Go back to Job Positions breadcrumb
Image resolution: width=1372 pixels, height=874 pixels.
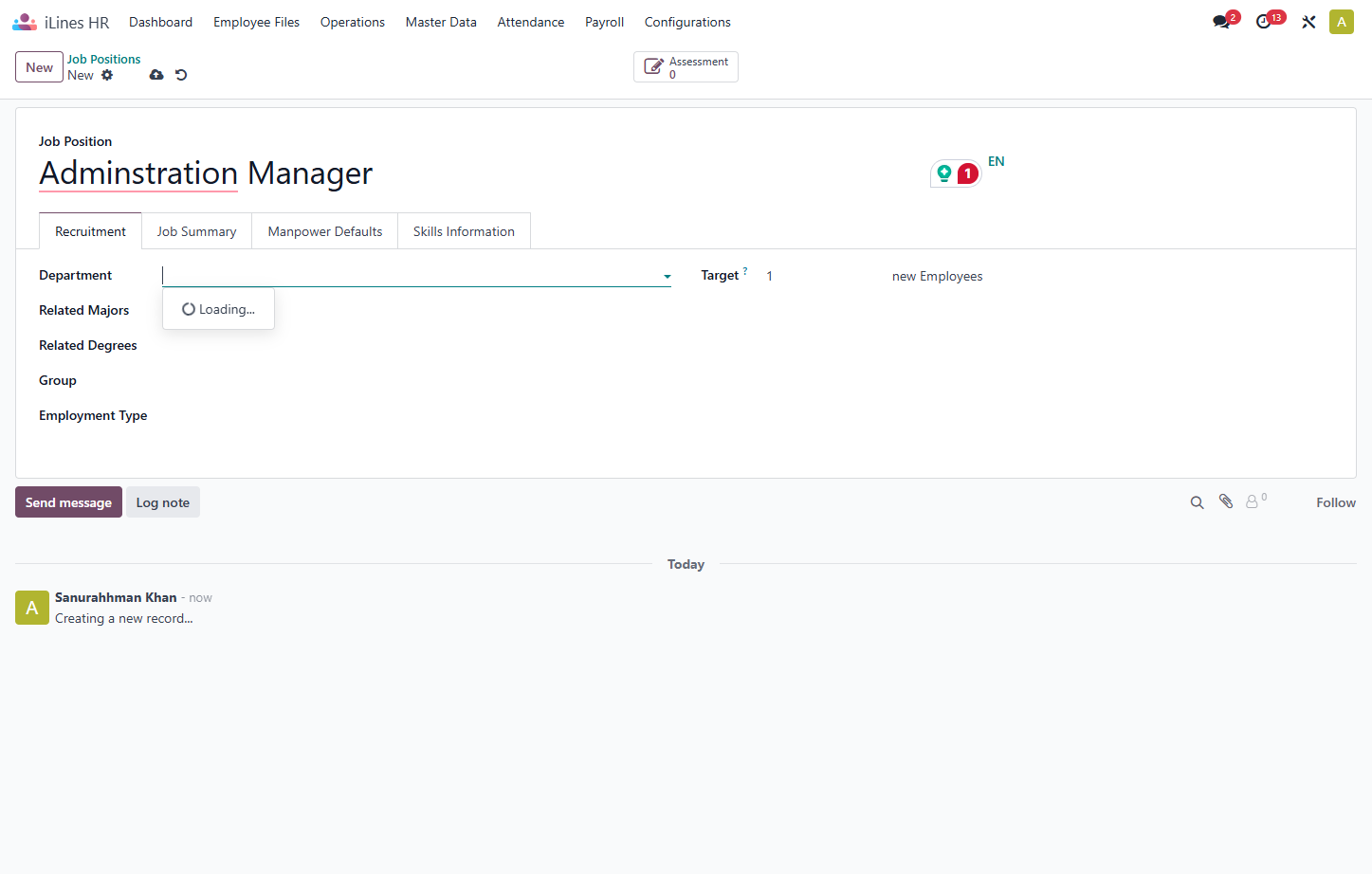click(x=103, y=59)
